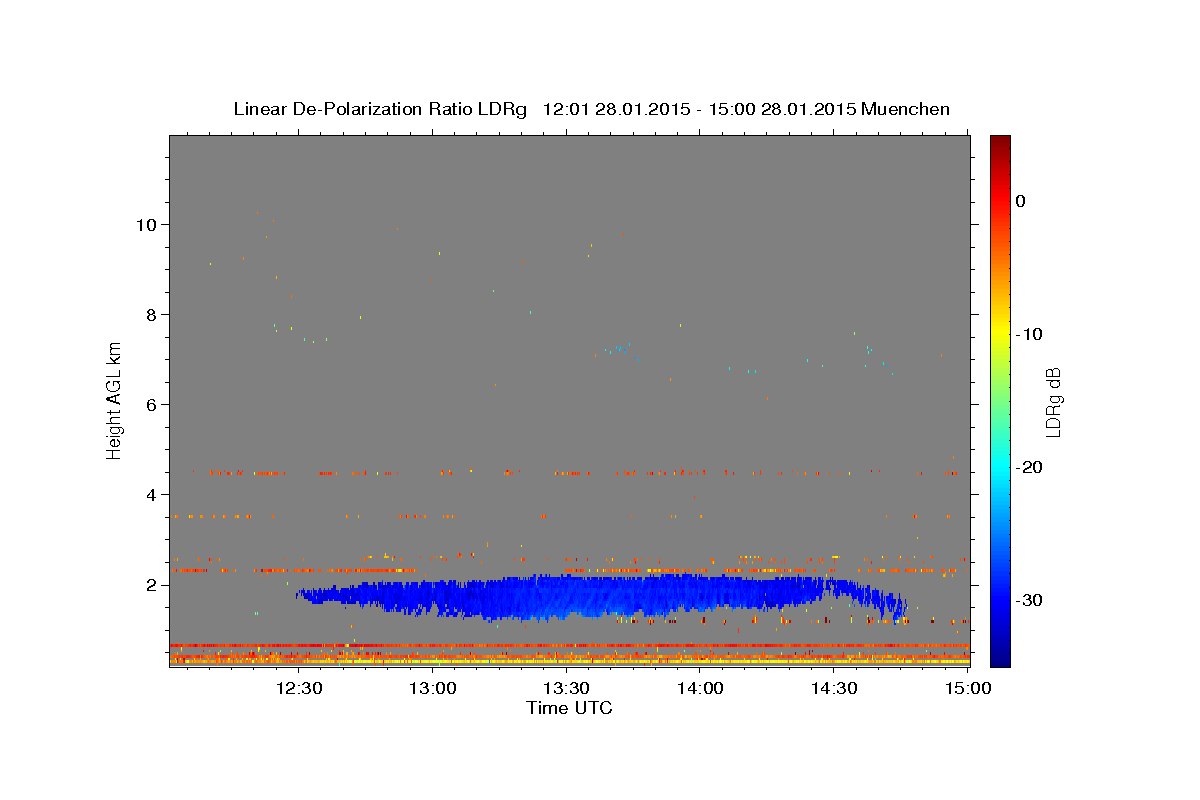This screenshot has height=800, width=1200.
Task: Click the 13:00 time tick label
Action: (433, 688)
